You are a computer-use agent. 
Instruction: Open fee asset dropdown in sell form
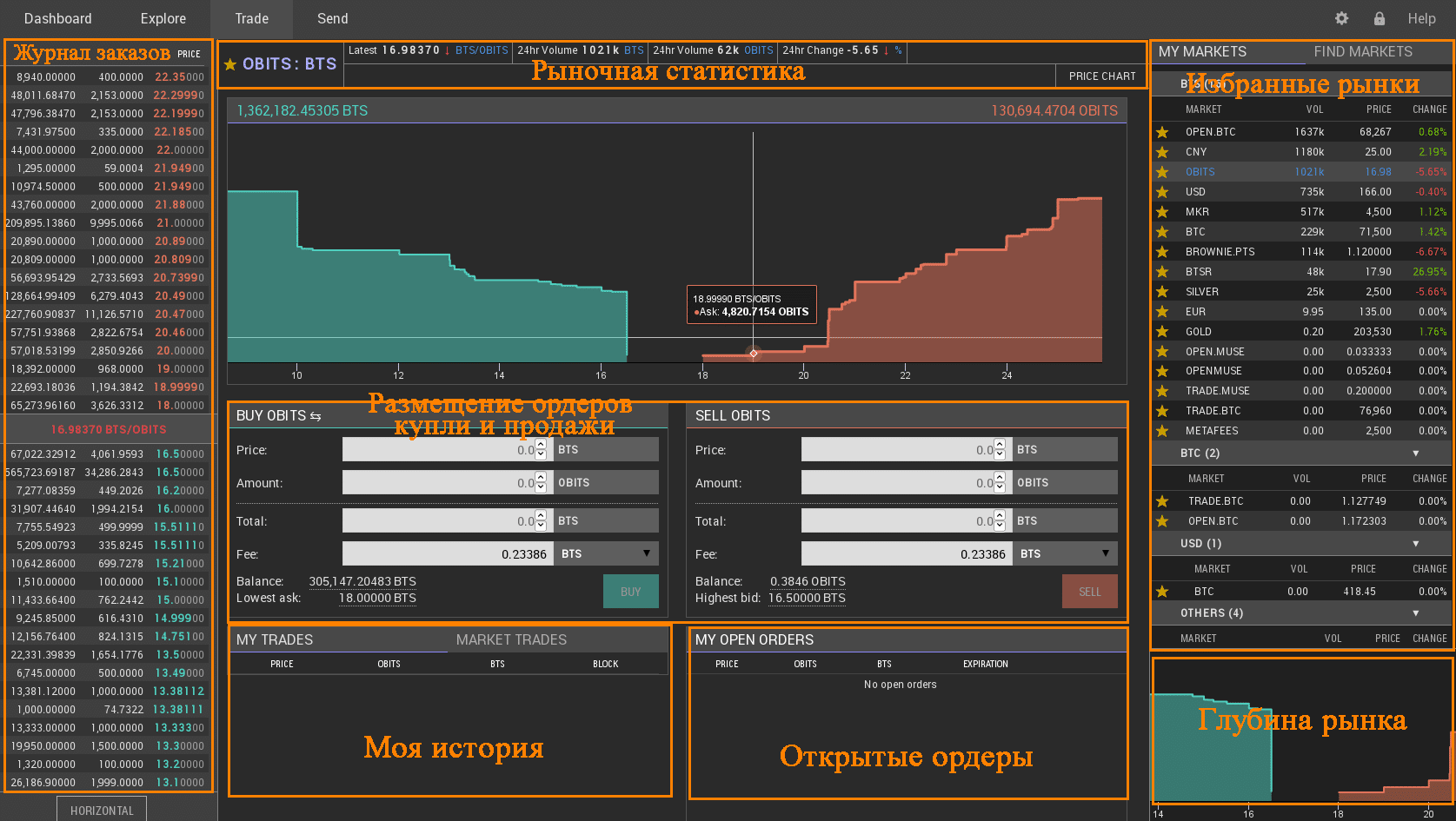[1066, 553]
